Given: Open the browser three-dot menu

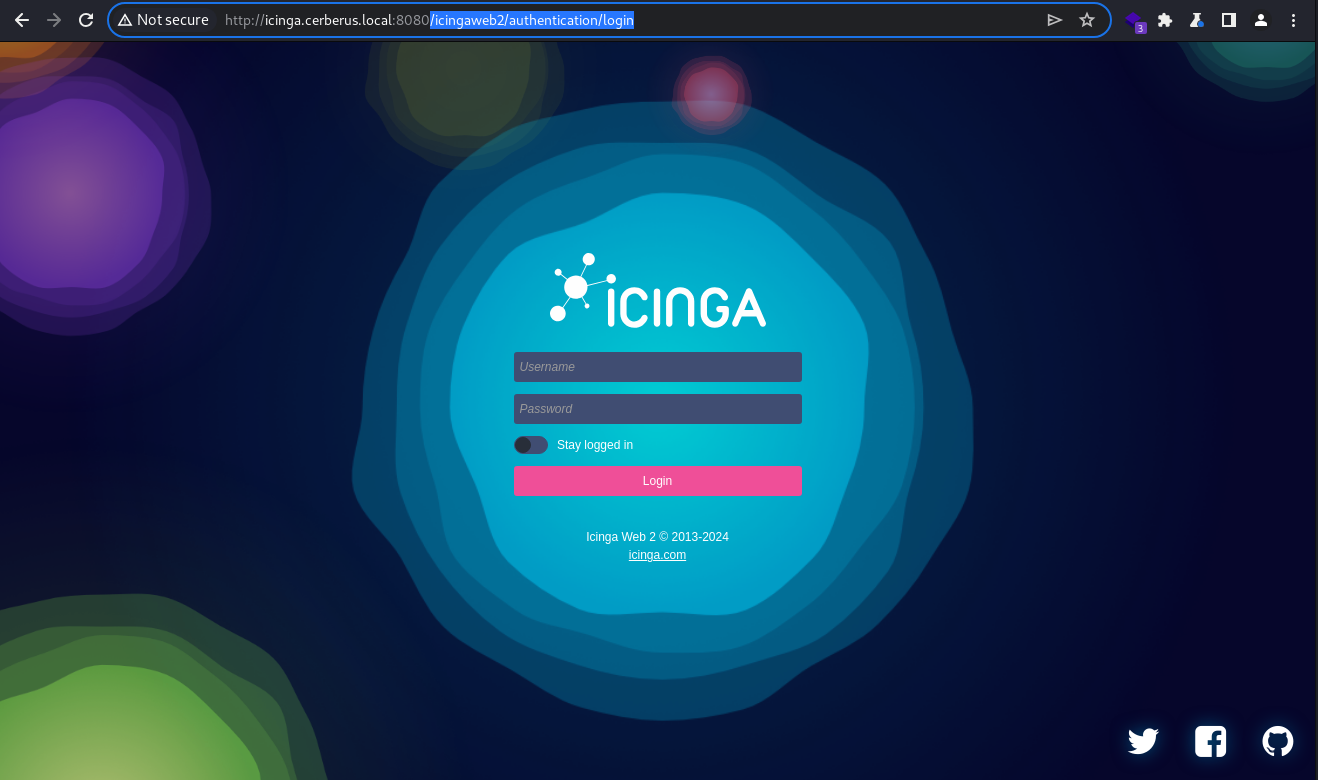Looking at the screenshot, I should pos(1294,20).
